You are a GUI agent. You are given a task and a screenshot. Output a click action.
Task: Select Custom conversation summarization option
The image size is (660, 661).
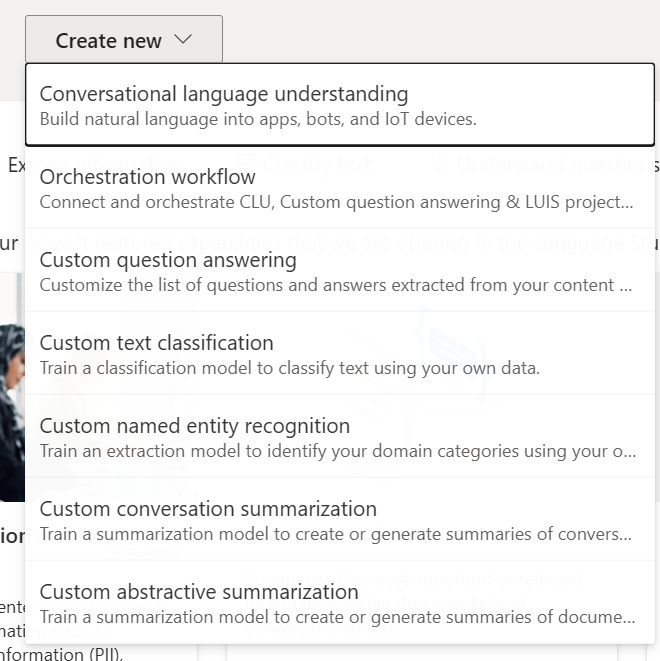pos(340,520)
